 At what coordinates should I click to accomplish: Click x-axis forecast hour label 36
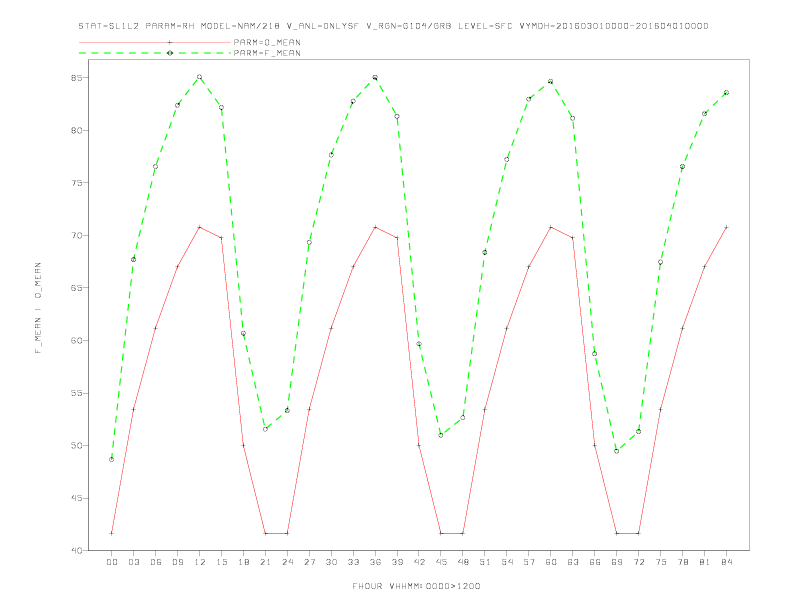coord(375,562)
